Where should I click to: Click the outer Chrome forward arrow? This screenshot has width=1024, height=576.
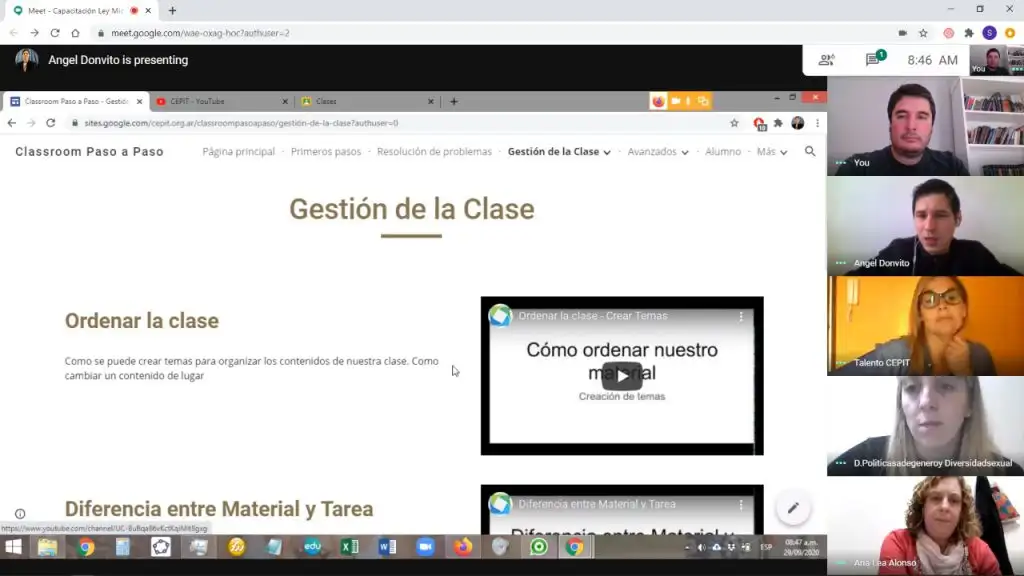(34, 33)
